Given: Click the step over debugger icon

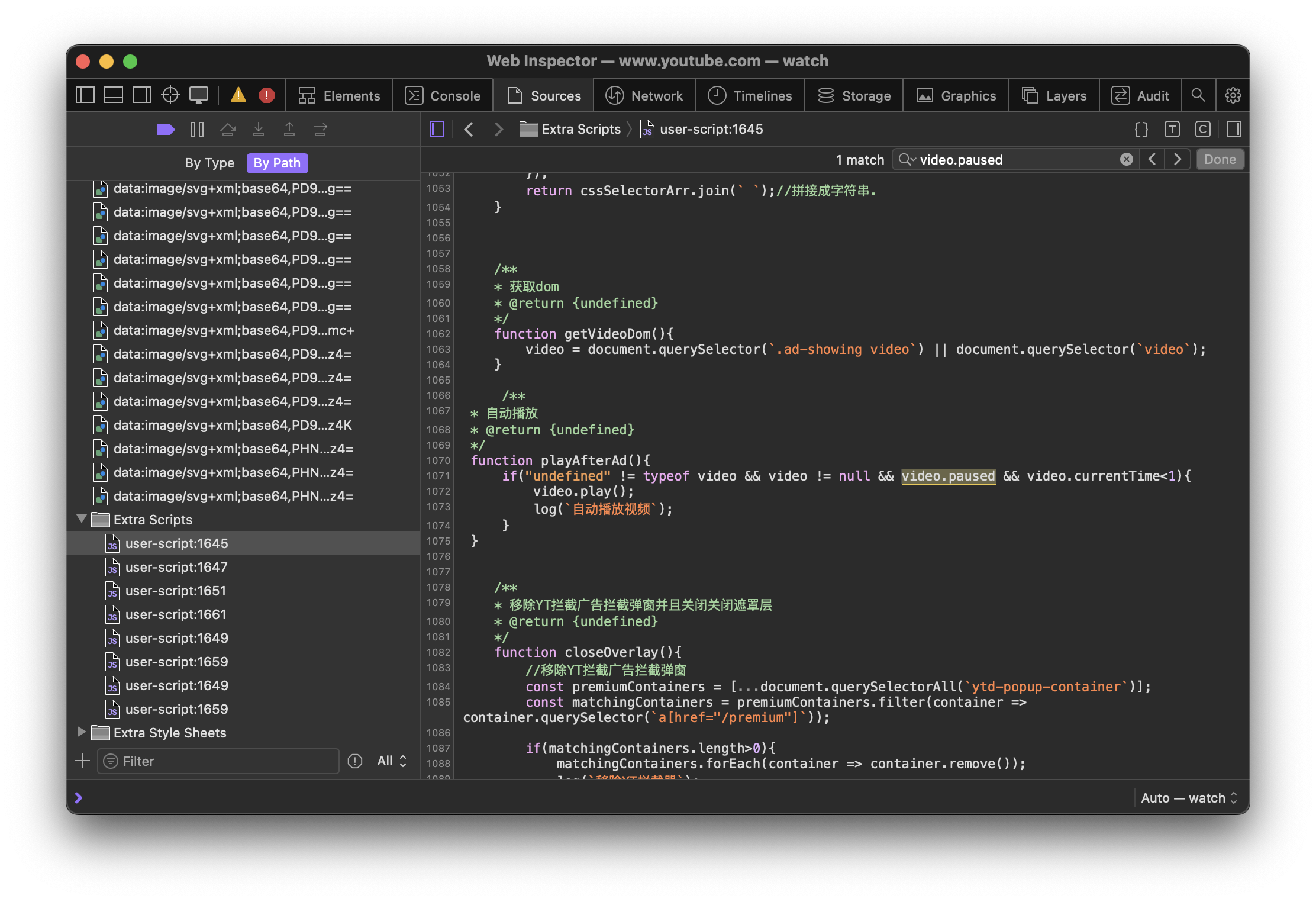Looking at the screenshot, I should (228, 130).
